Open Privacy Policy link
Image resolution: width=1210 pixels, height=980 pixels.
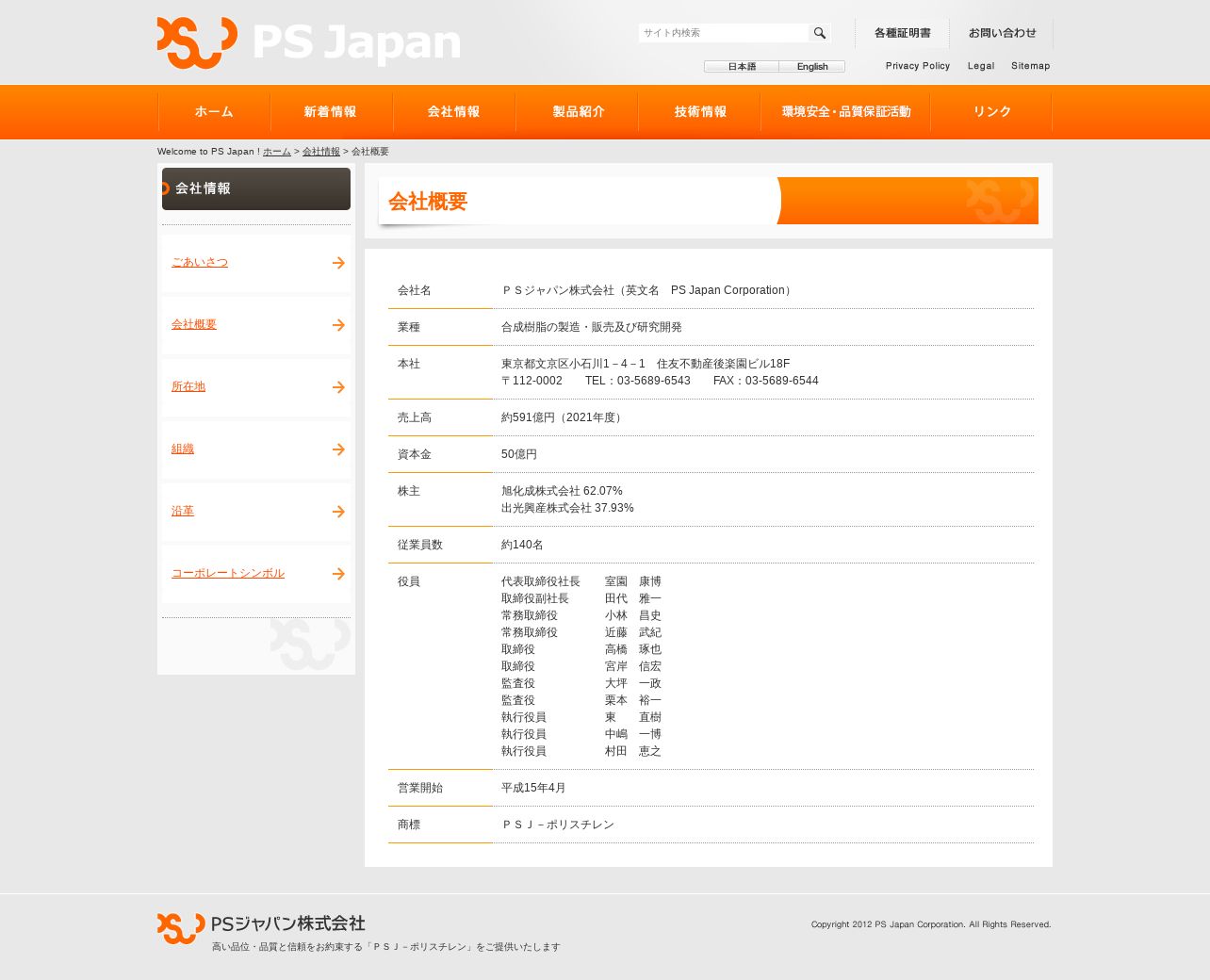click(918, 66)
